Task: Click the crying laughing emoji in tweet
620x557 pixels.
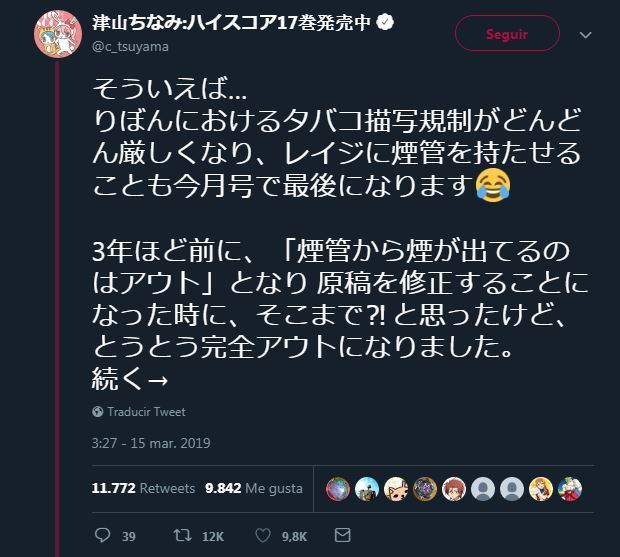Action: pos(490,182)
